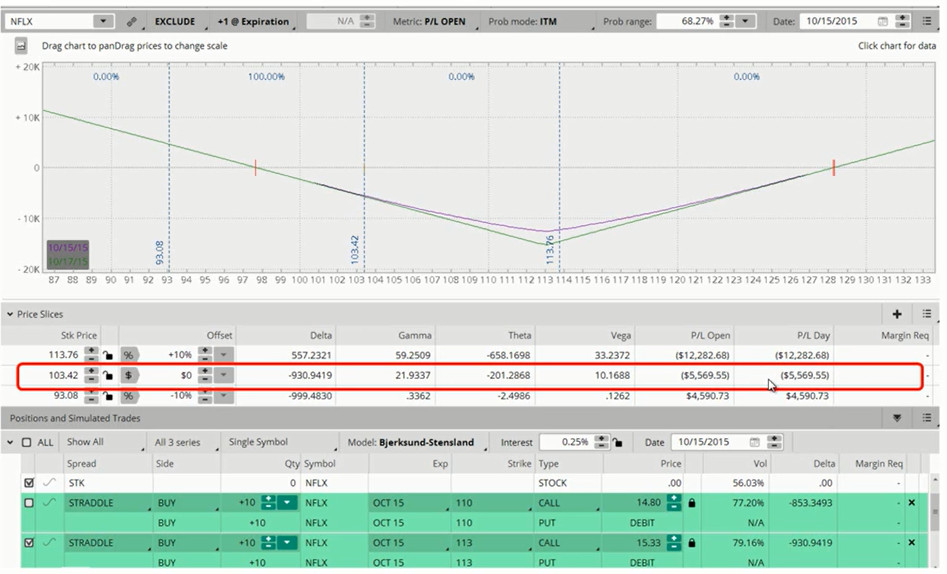The height and width of the screenshot is (574, 947).
Task: Toggle lock icon on 103.42 price slice
Action: 108,375
